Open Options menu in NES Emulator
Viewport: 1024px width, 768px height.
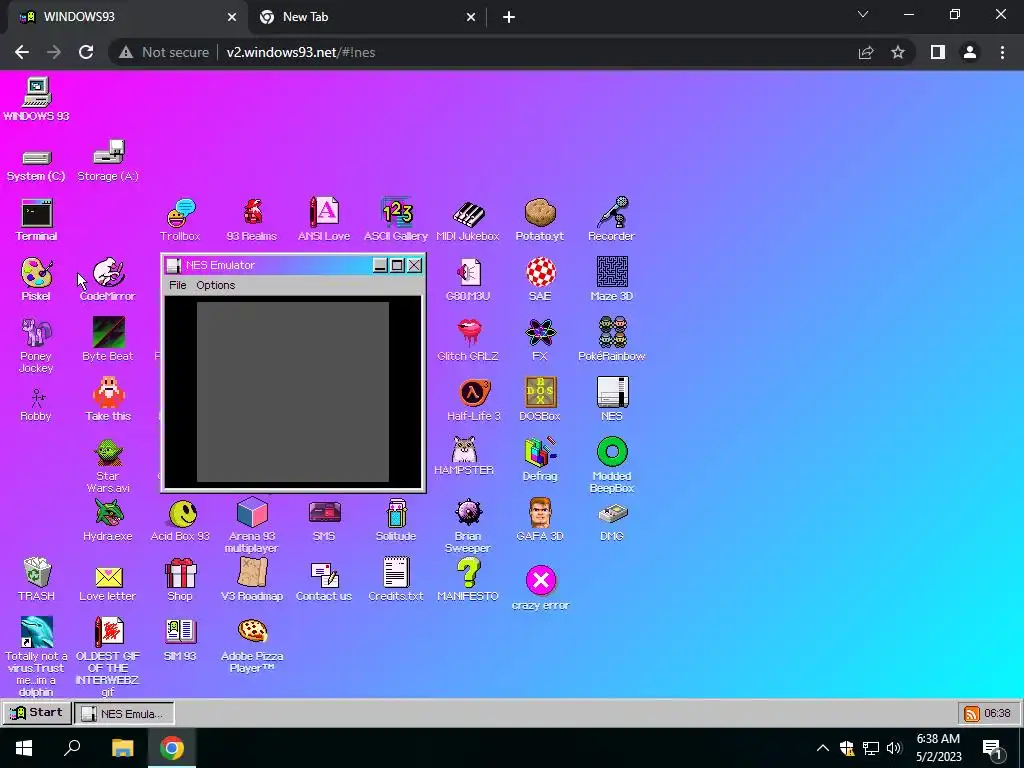click(x=216, y=285)
